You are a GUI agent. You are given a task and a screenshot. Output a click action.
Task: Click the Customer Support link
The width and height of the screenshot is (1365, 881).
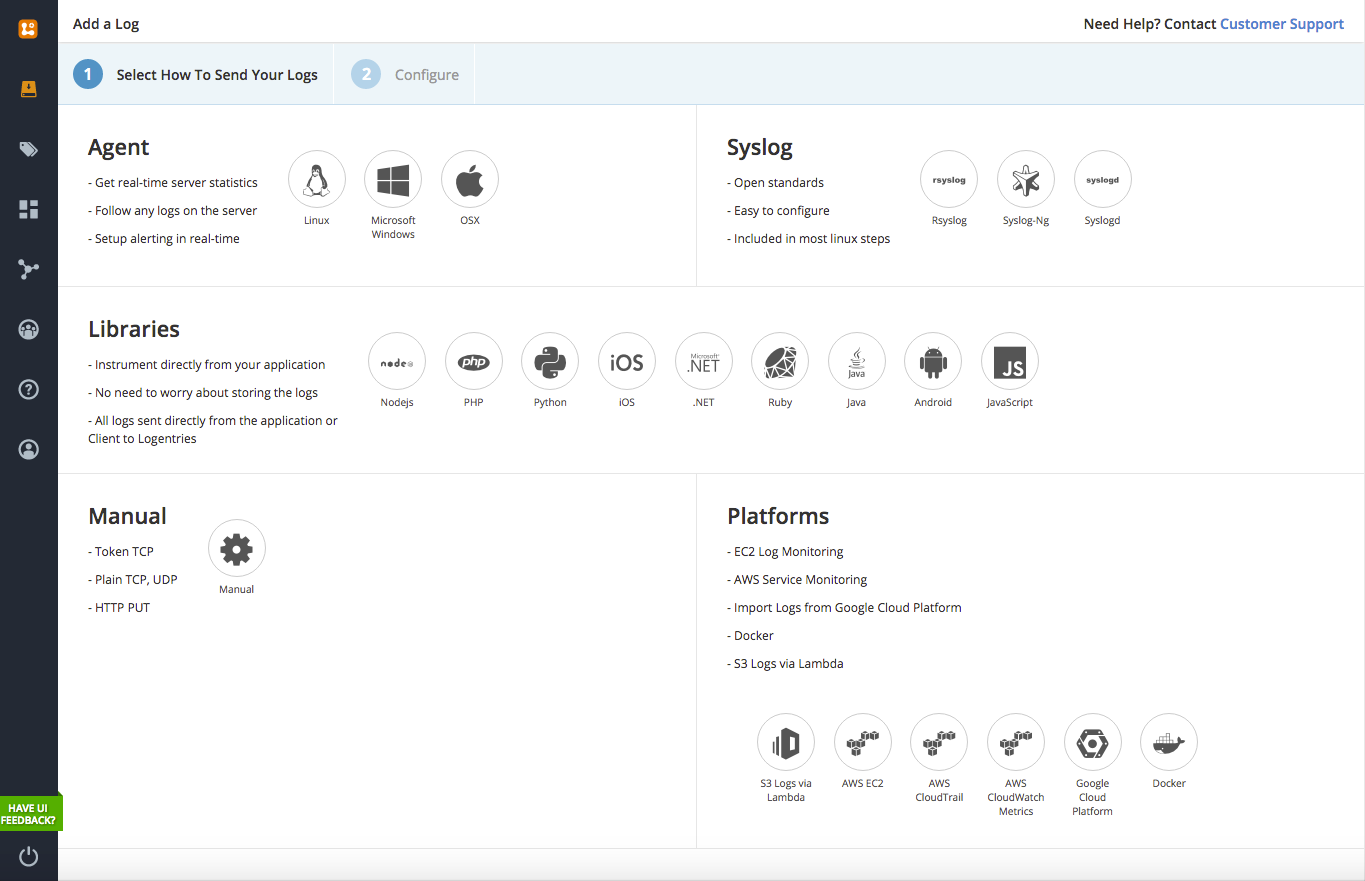tap(1282, 24)
